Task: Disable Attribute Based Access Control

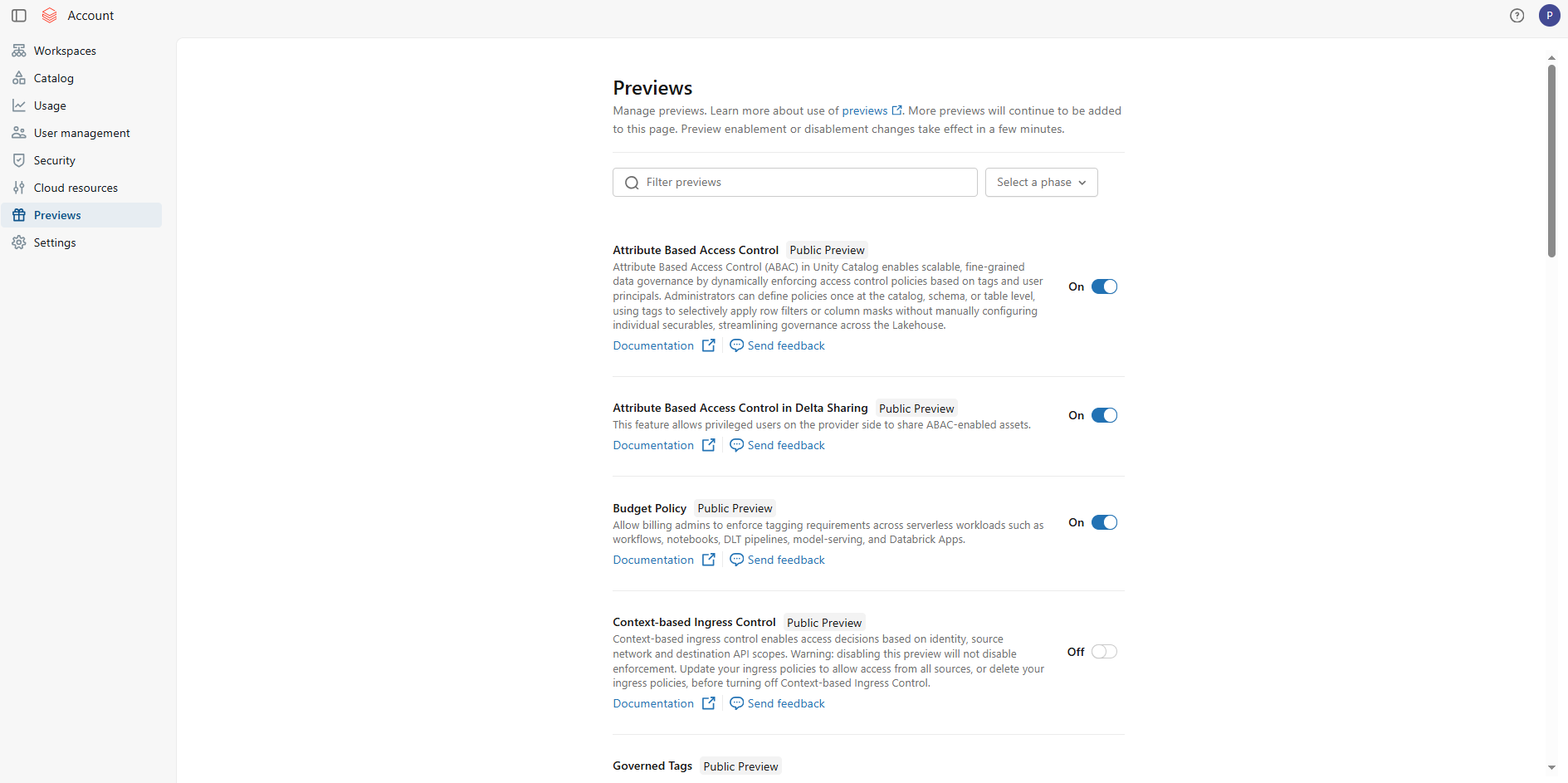Action: pyautogui.click(x=1104, y=286)
